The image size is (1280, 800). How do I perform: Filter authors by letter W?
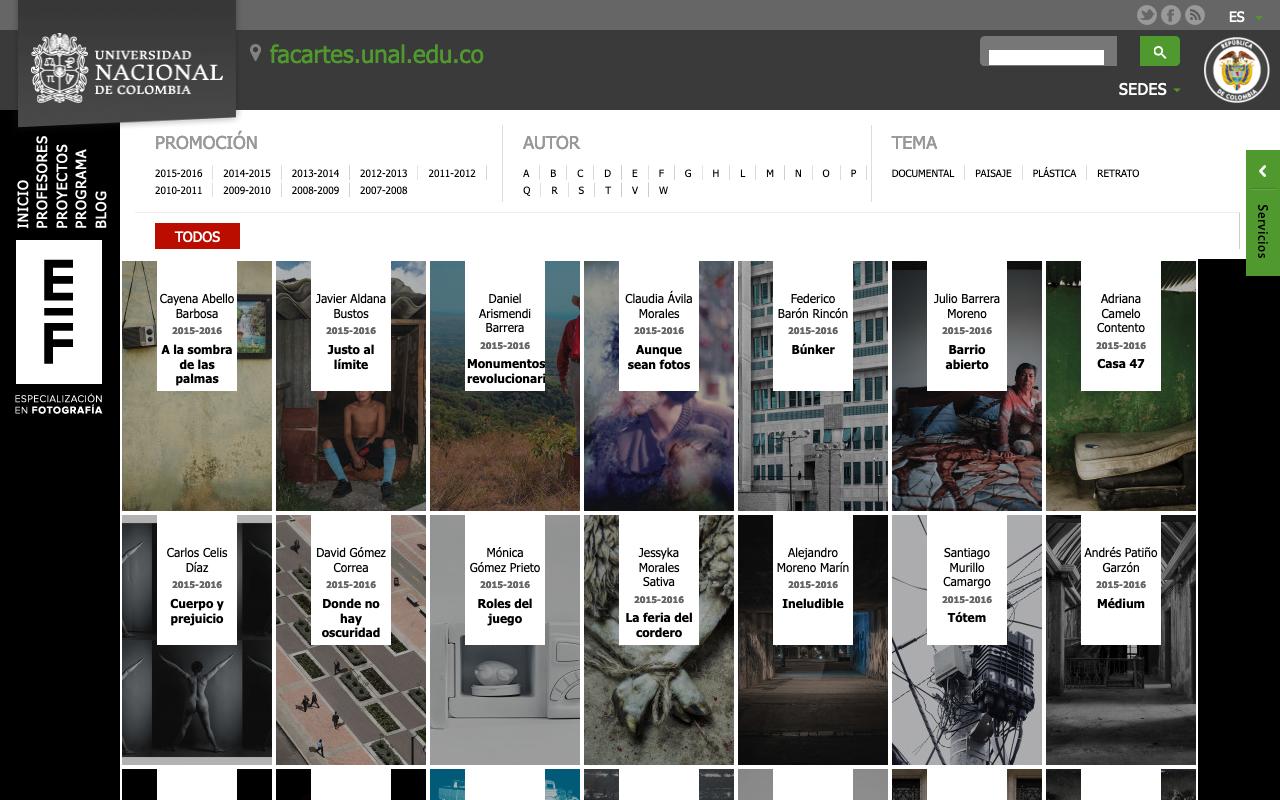click(x=663, y=190)
